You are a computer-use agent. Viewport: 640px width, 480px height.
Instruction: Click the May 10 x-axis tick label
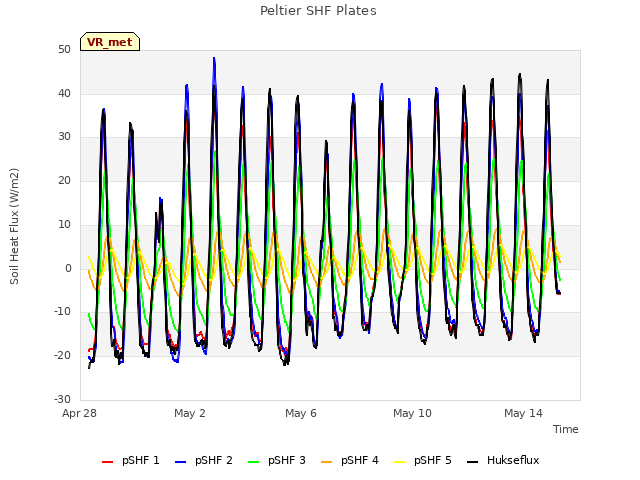pos(412,413)
